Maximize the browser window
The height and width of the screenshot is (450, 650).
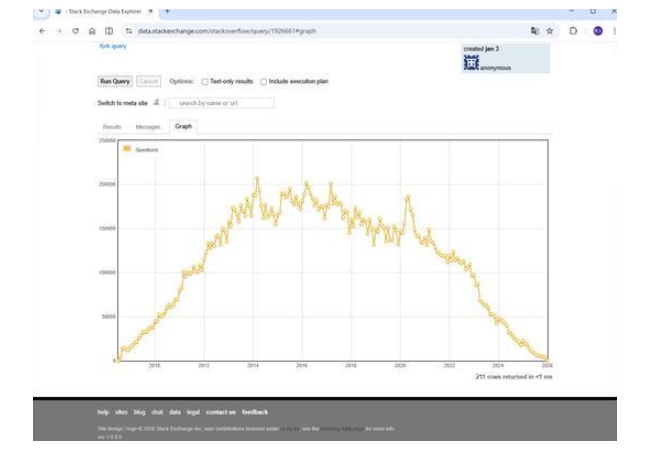pos(593,11)
